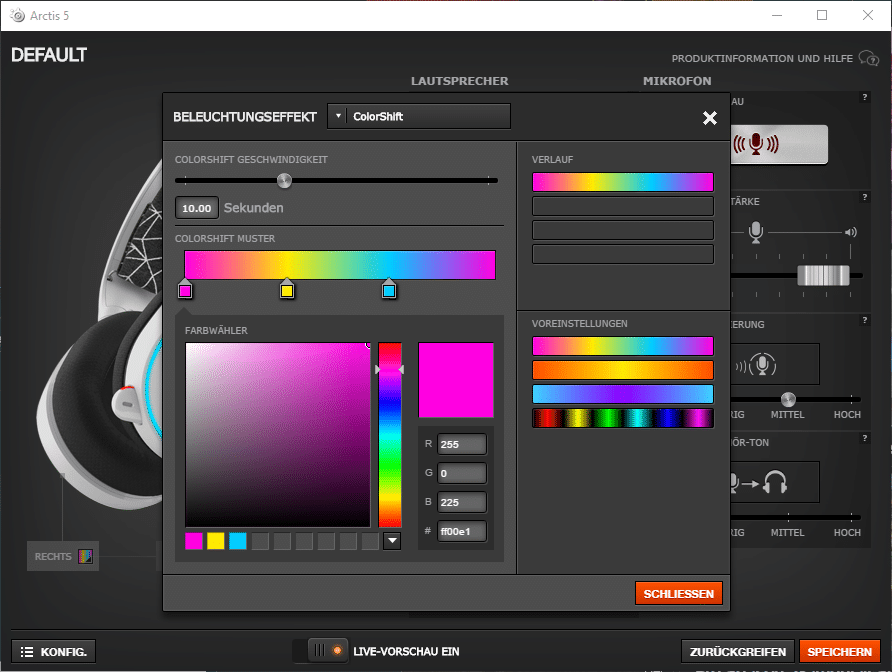This screenshot has height=672, width=892.
Task: Choose the orange-yellow gradient preset
Action: [623, 370]
